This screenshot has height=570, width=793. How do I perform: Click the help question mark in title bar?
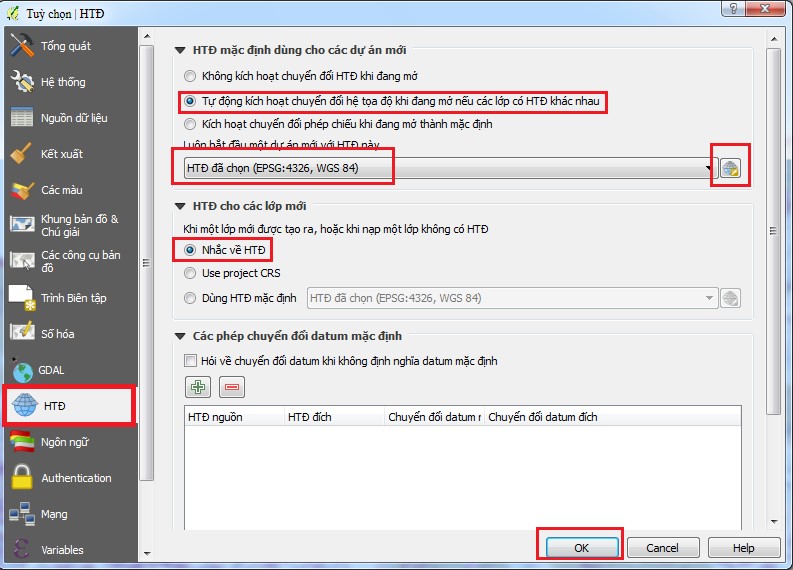click(x=733, y=9)
